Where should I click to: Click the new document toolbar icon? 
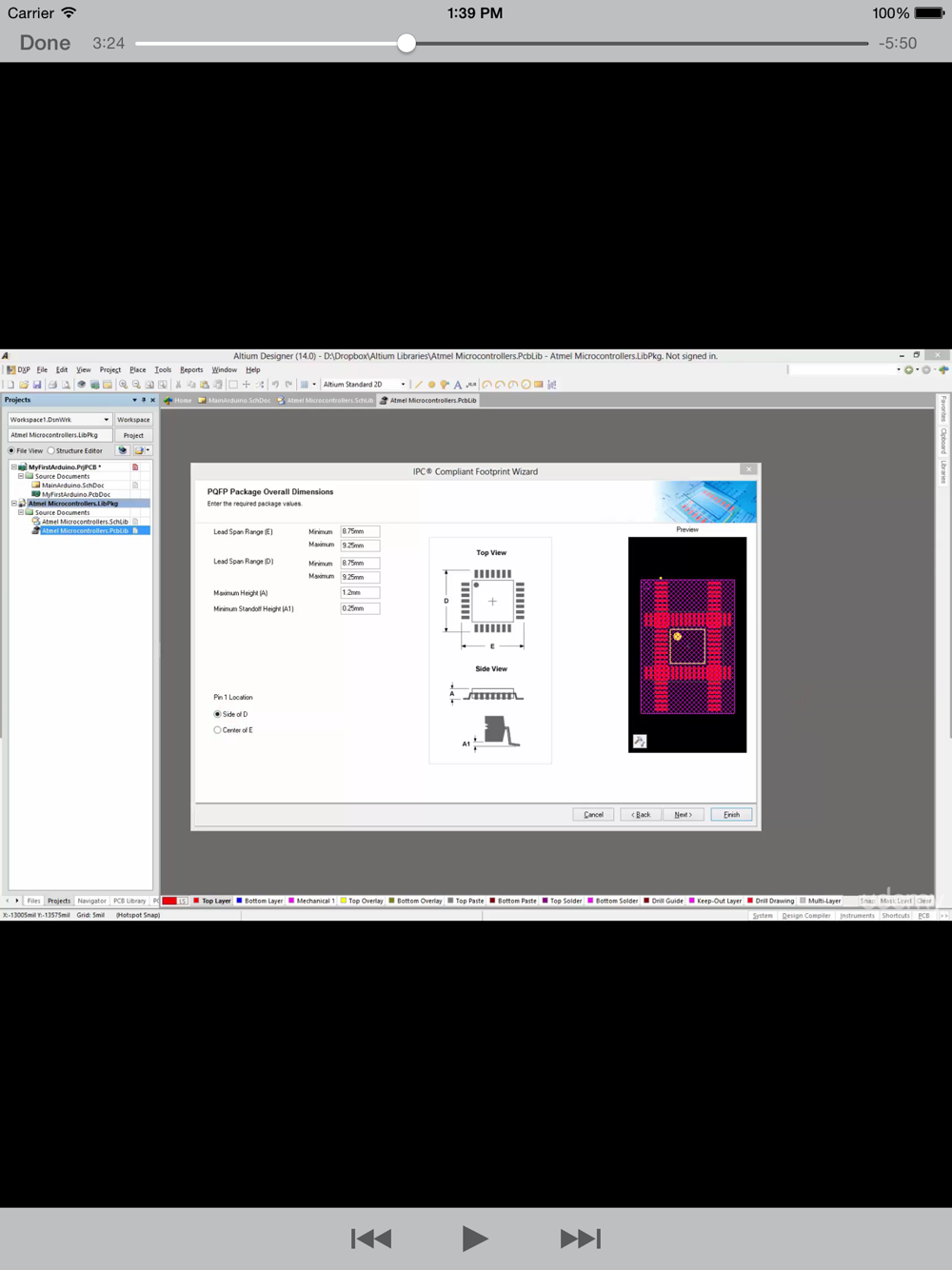(10, 385)
